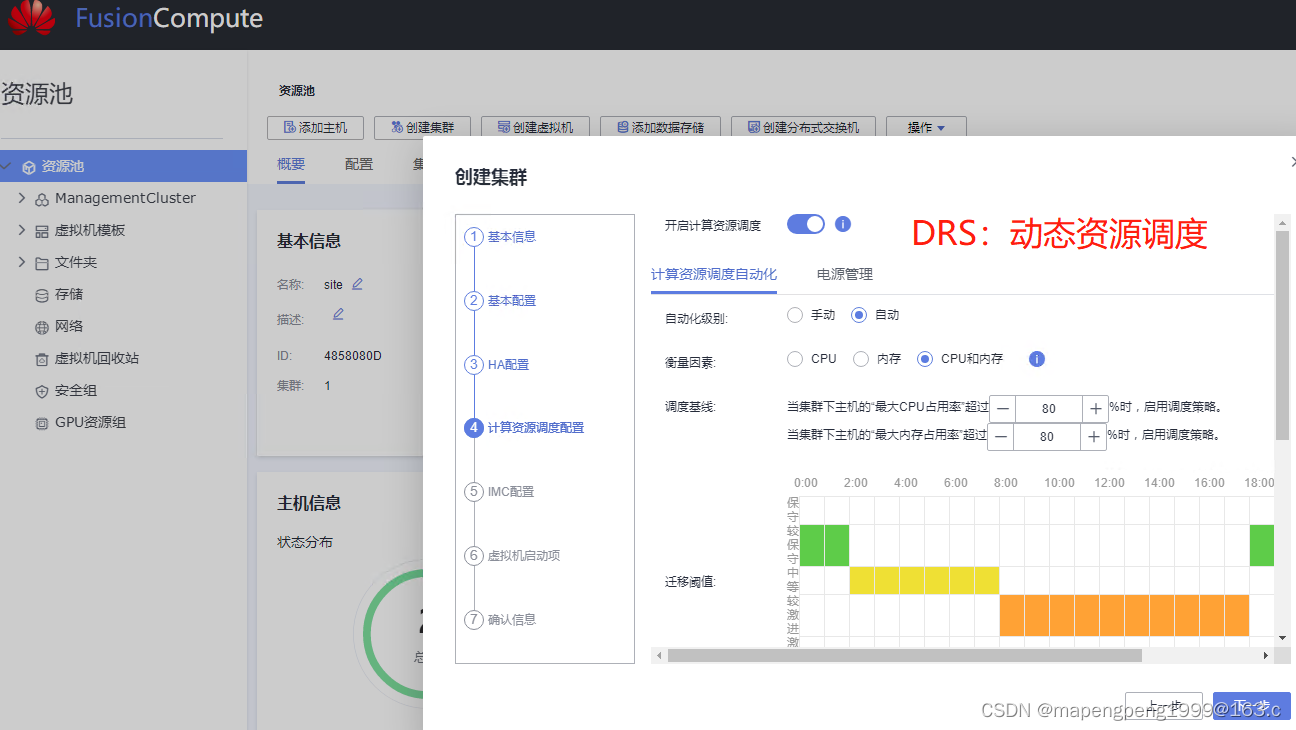Select CPU as measurement factor

pyautogui.click(x=795, y=359)
